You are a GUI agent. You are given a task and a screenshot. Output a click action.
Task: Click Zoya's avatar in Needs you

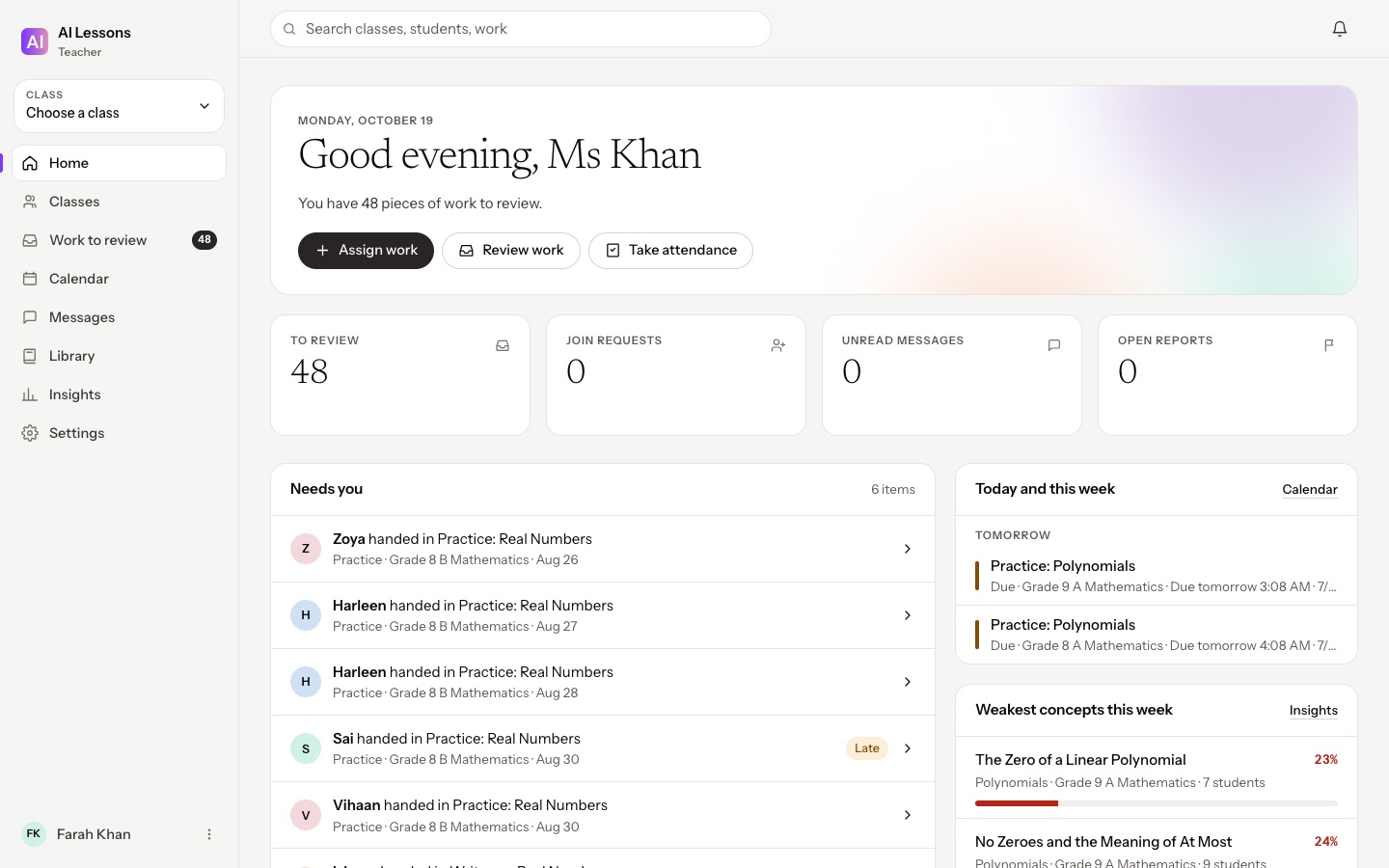pyautogui.click(x=306, y=549)
